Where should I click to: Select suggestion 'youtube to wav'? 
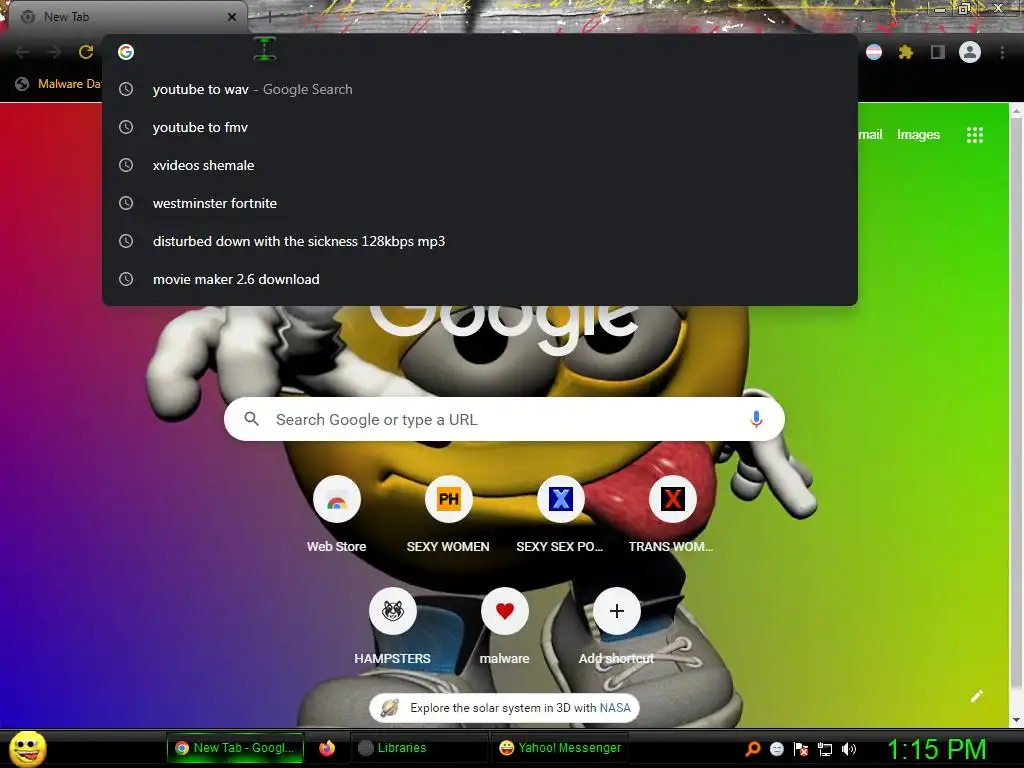click(480, 89)
